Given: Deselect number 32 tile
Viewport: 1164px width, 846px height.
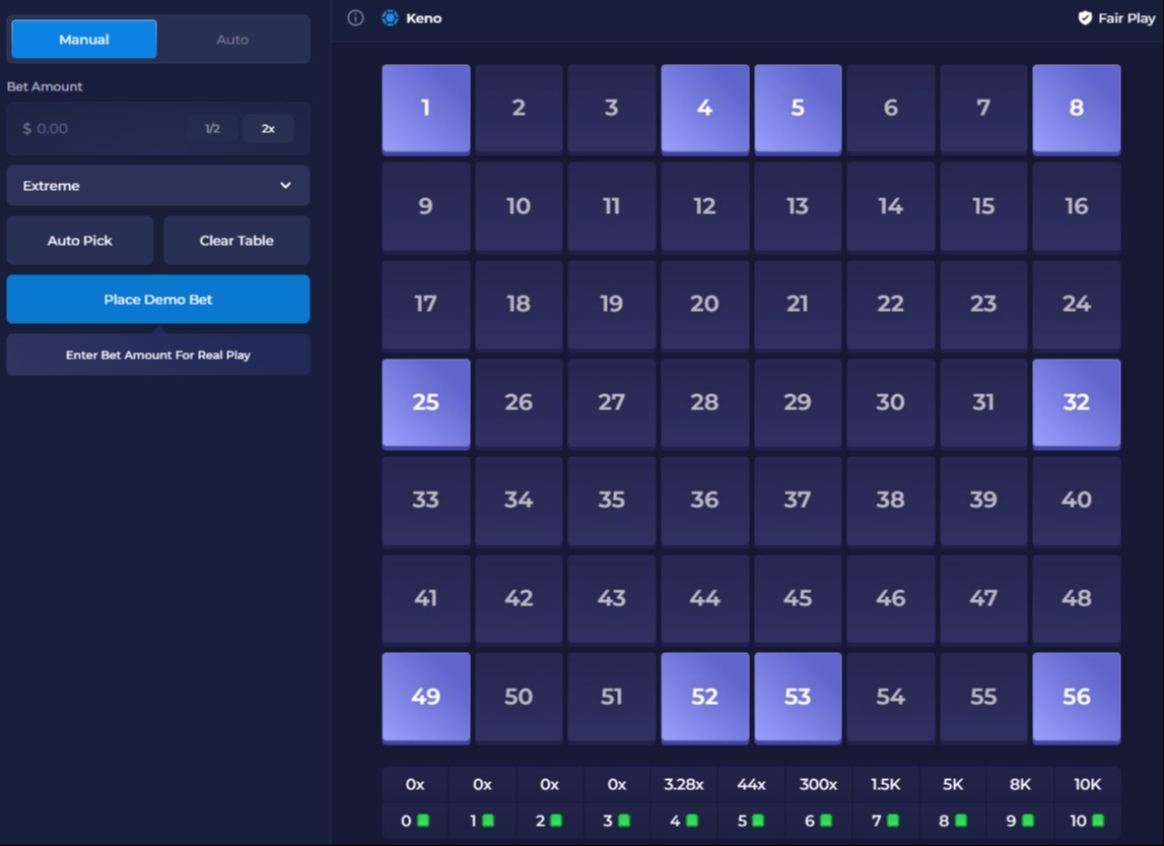Looking at the screenshot, I should click(x=1076, y=403).
